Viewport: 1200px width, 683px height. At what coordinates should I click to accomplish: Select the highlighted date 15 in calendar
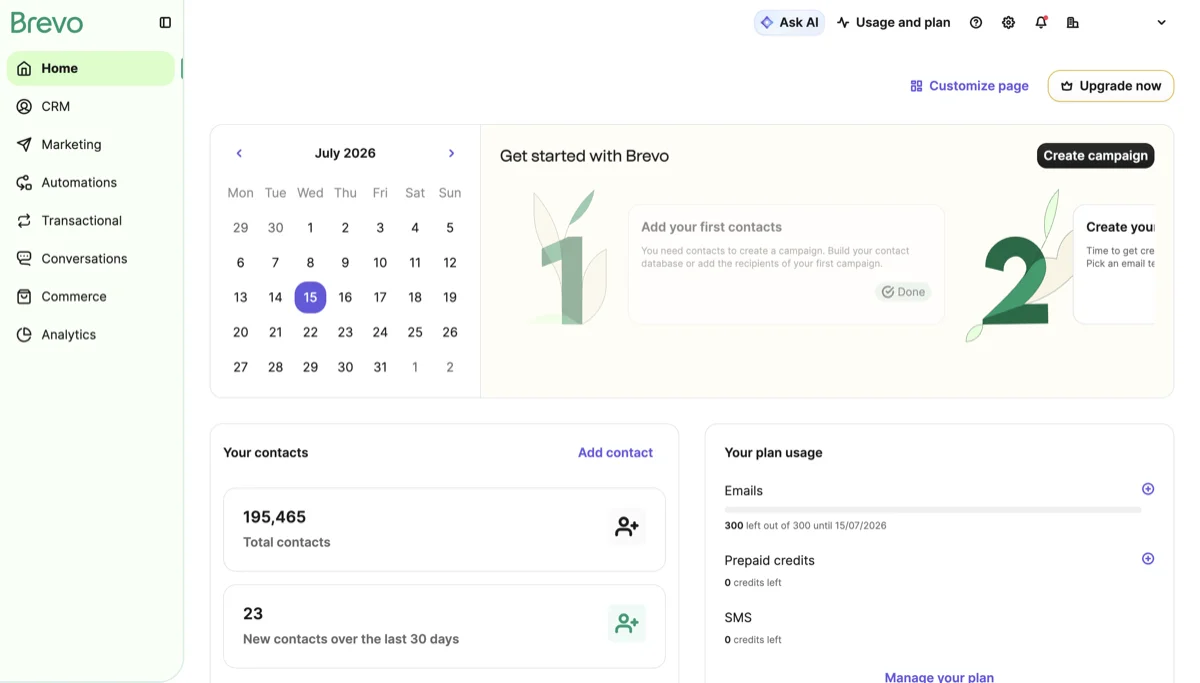coord(310,297)
